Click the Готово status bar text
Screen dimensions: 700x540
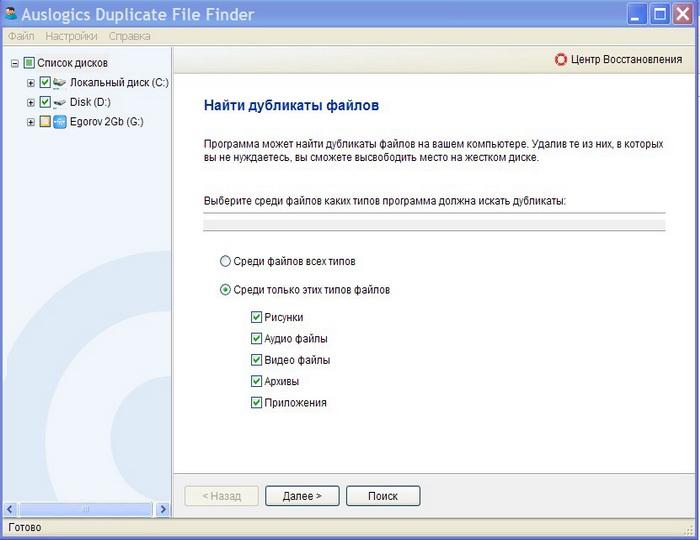pos(25,528)
